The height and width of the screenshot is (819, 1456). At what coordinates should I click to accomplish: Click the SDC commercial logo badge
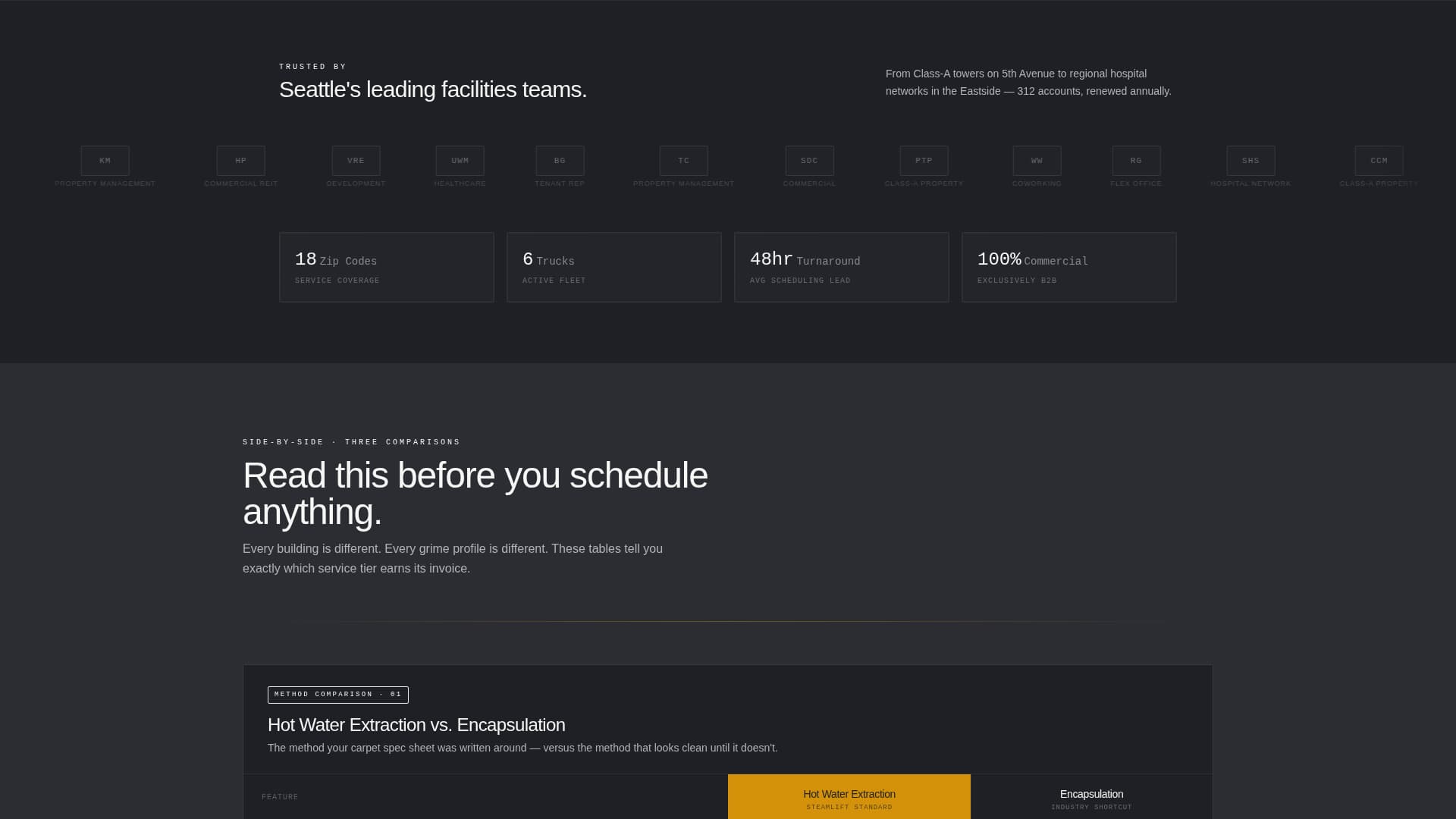tap(810, 161)
